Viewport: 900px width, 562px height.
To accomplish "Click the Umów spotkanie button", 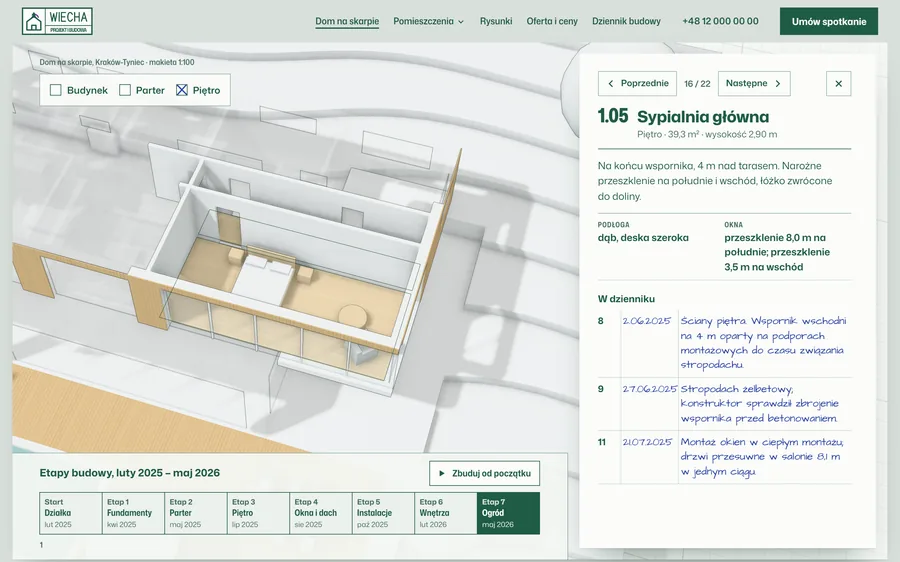I will (829, 21).
